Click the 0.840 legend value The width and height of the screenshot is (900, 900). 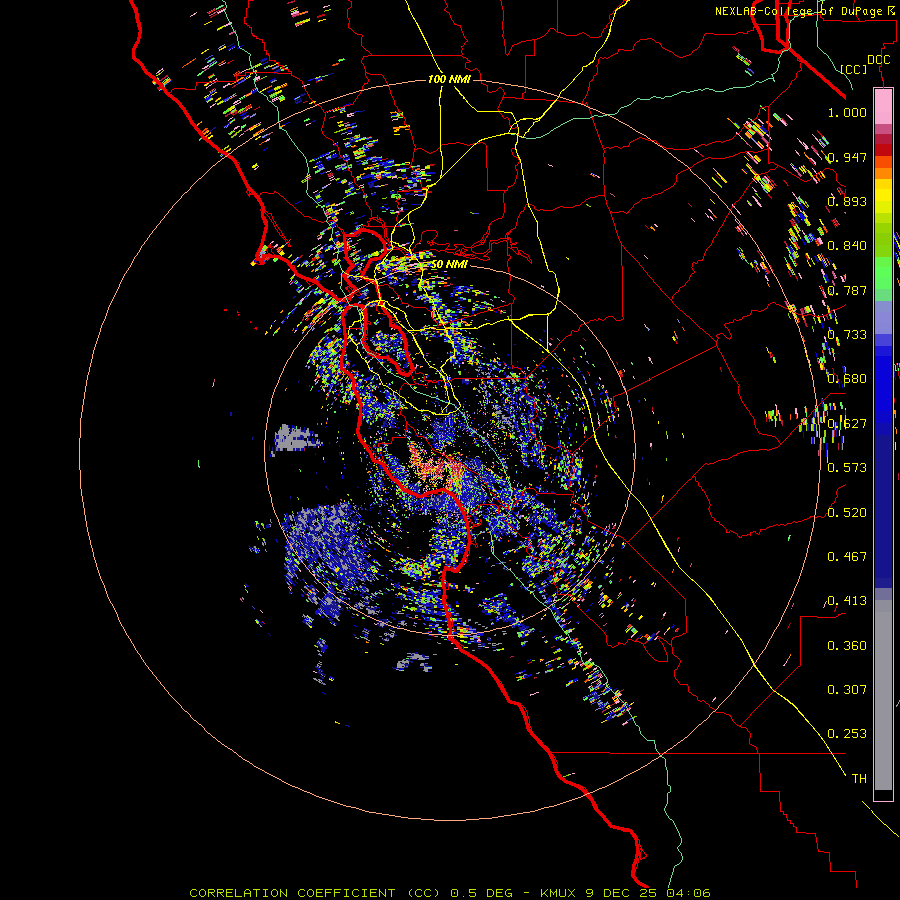847,246
